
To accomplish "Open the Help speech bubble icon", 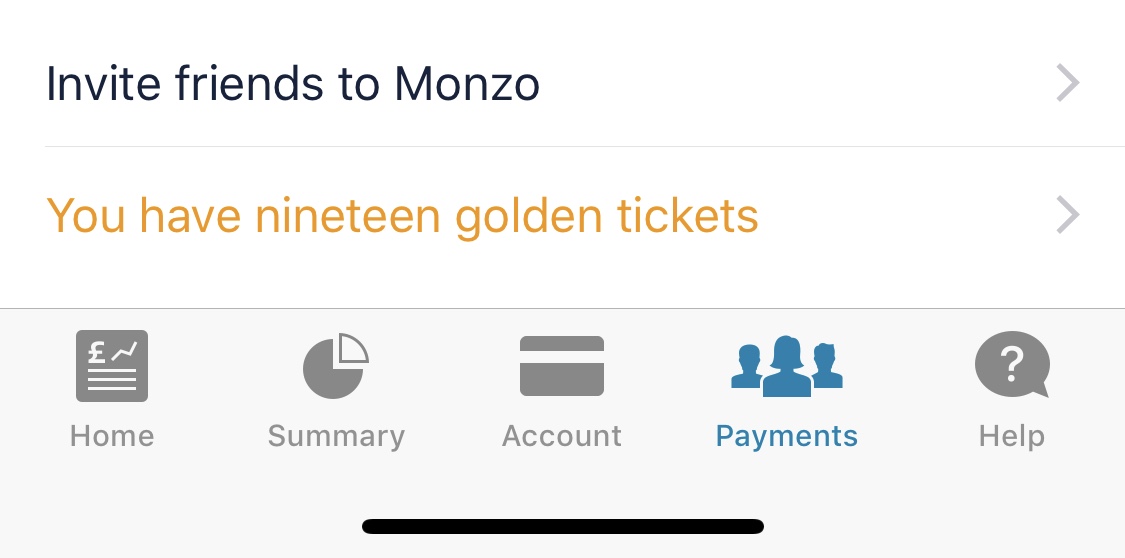I will [1011, 365].
